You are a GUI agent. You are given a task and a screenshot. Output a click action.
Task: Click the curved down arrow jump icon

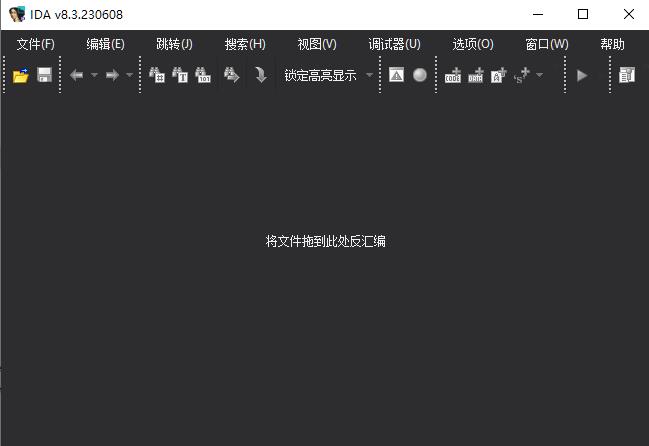pos(260,75)
